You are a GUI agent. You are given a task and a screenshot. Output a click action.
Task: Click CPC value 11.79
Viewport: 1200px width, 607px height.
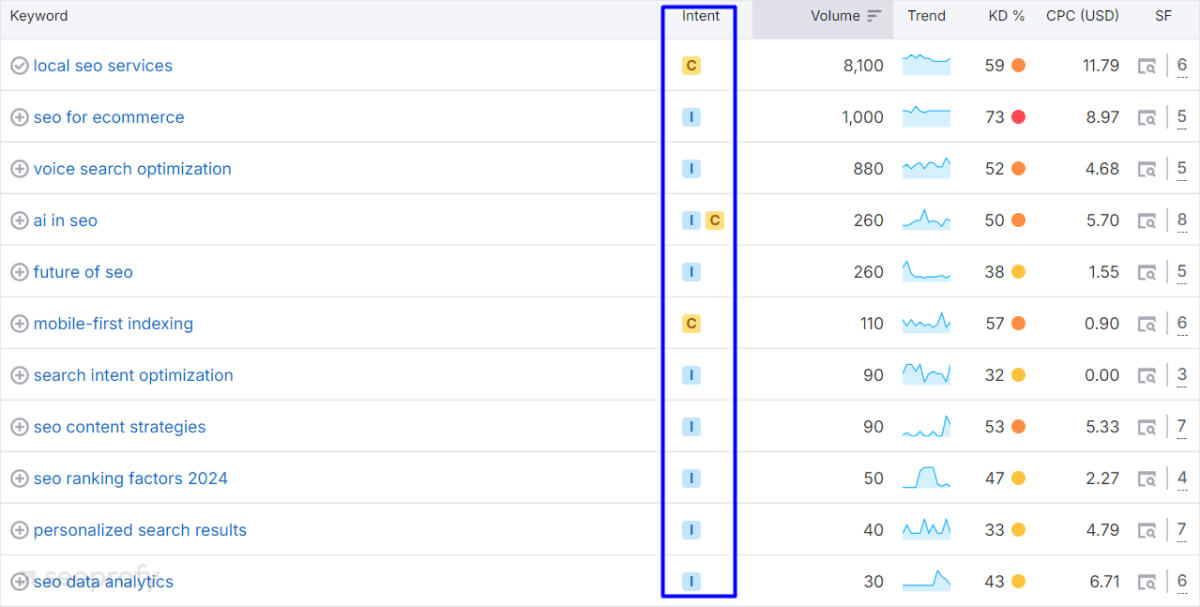(1101, 66)
